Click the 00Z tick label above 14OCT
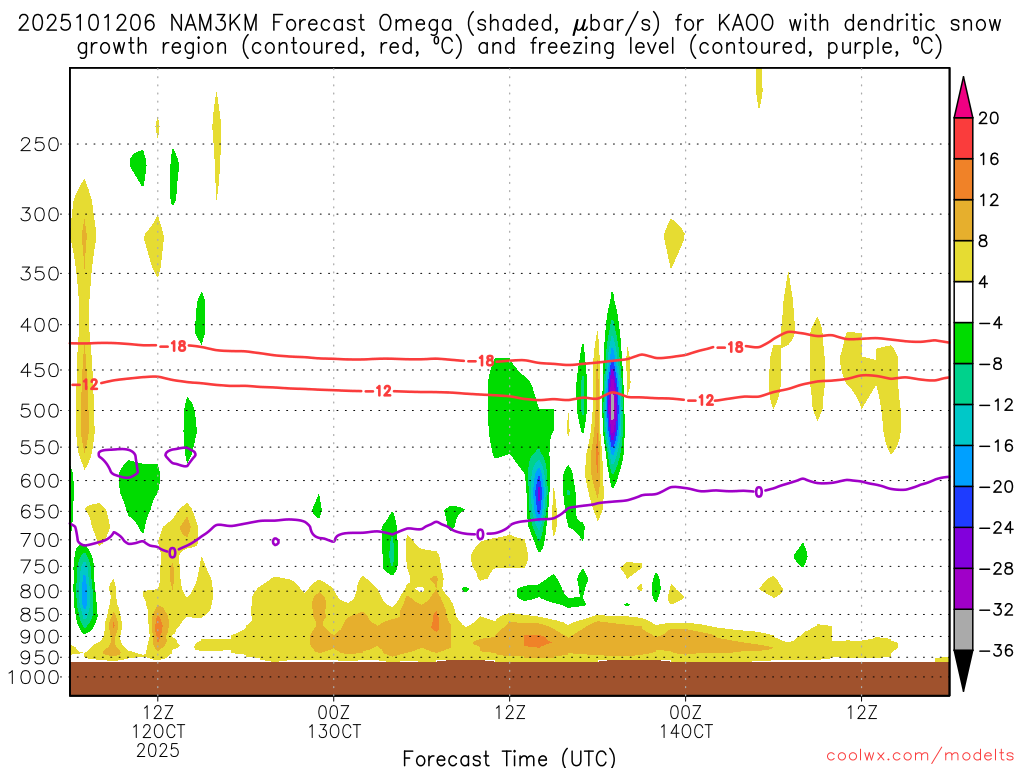 tap(686, 711)
